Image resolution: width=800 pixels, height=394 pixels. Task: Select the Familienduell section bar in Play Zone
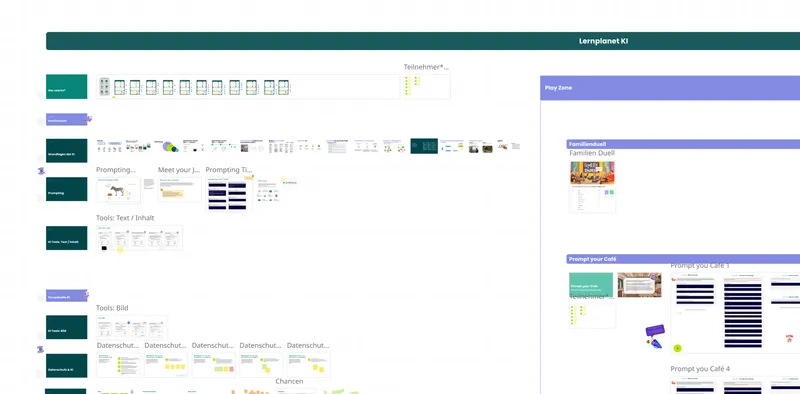click(x=683, y=144)
